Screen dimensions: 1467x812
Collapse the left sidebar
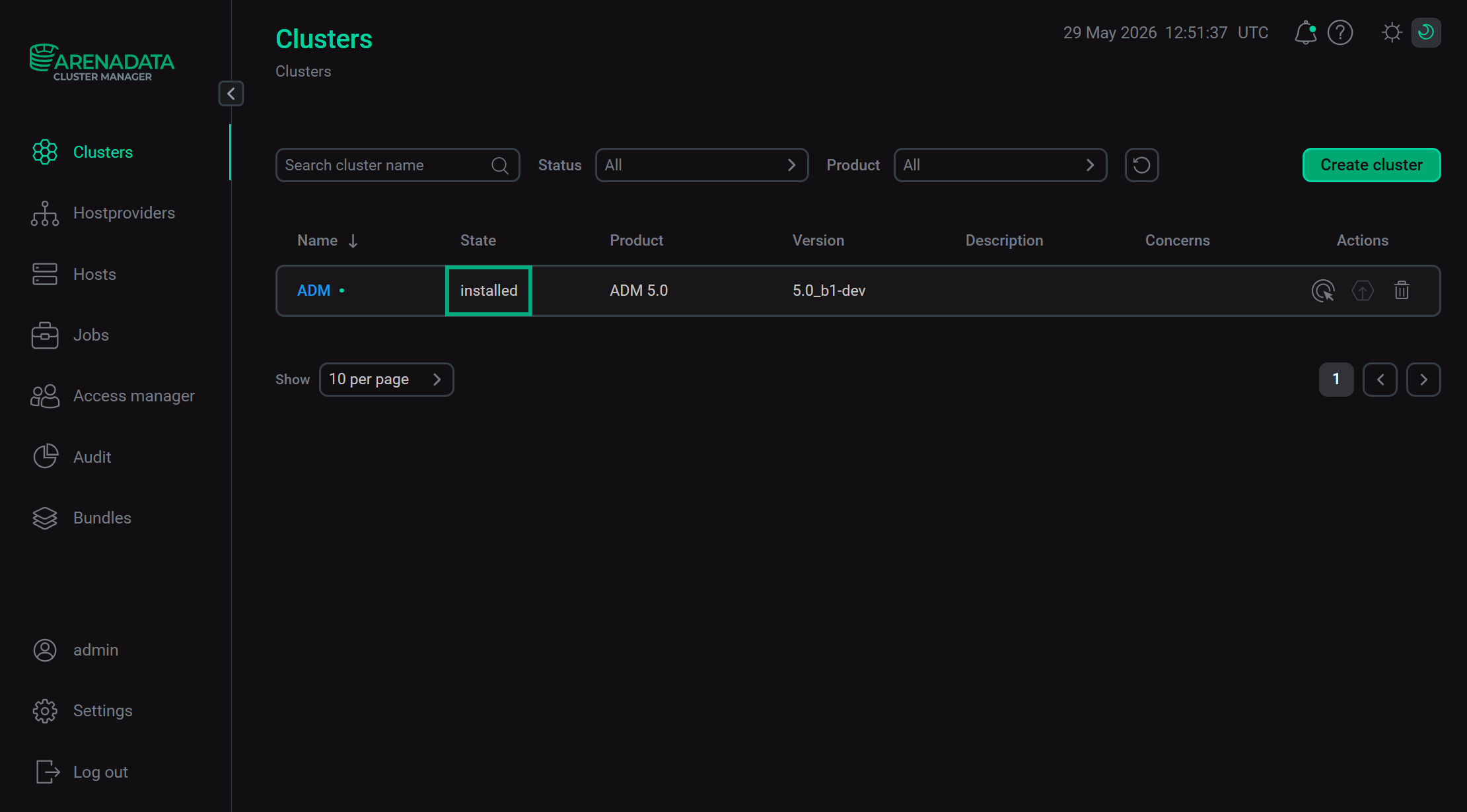(x=231, y=94)
